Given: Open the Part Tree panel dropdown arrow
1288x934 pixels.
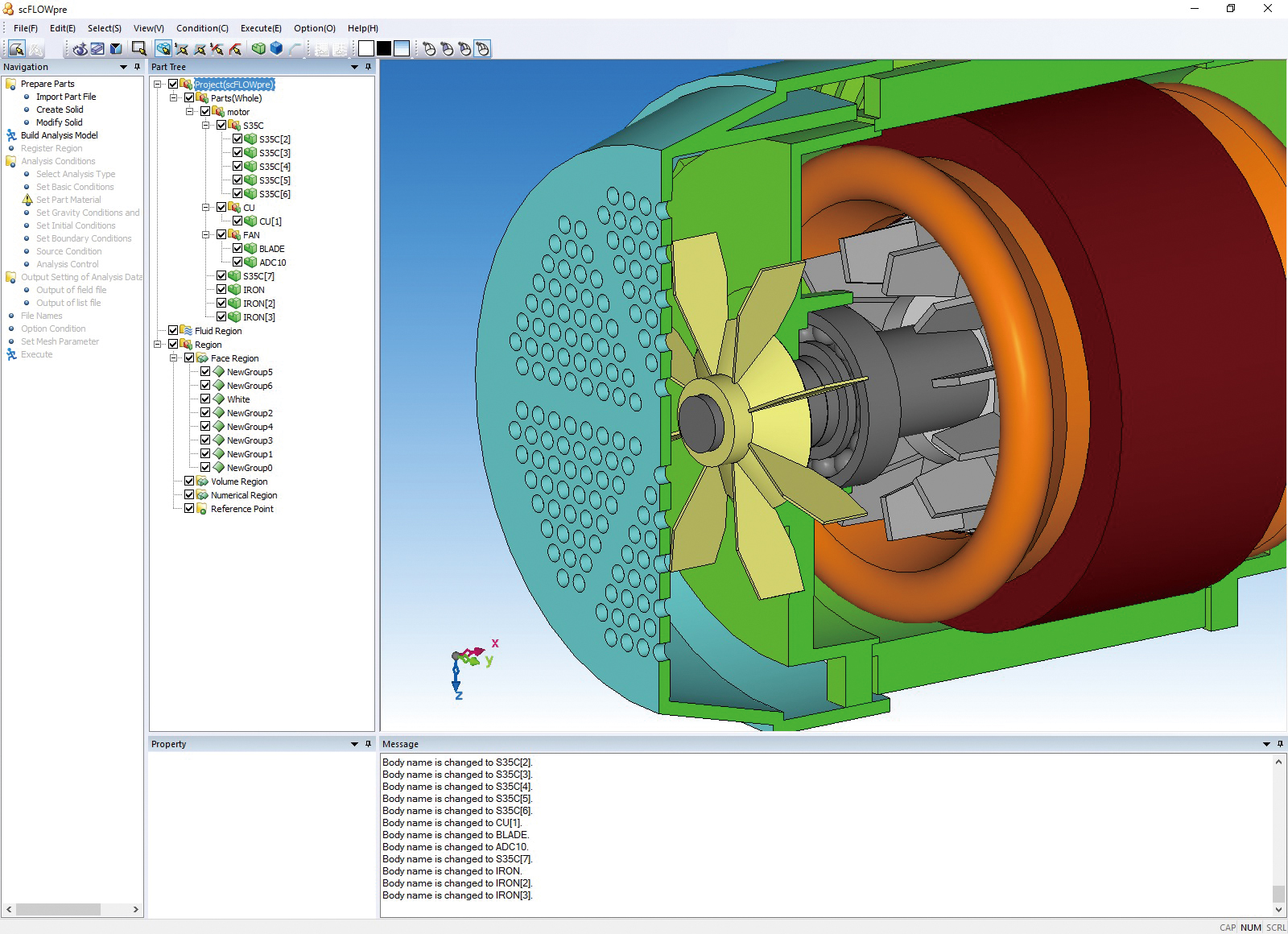Looking at the screenshot, I should point(354,67).
